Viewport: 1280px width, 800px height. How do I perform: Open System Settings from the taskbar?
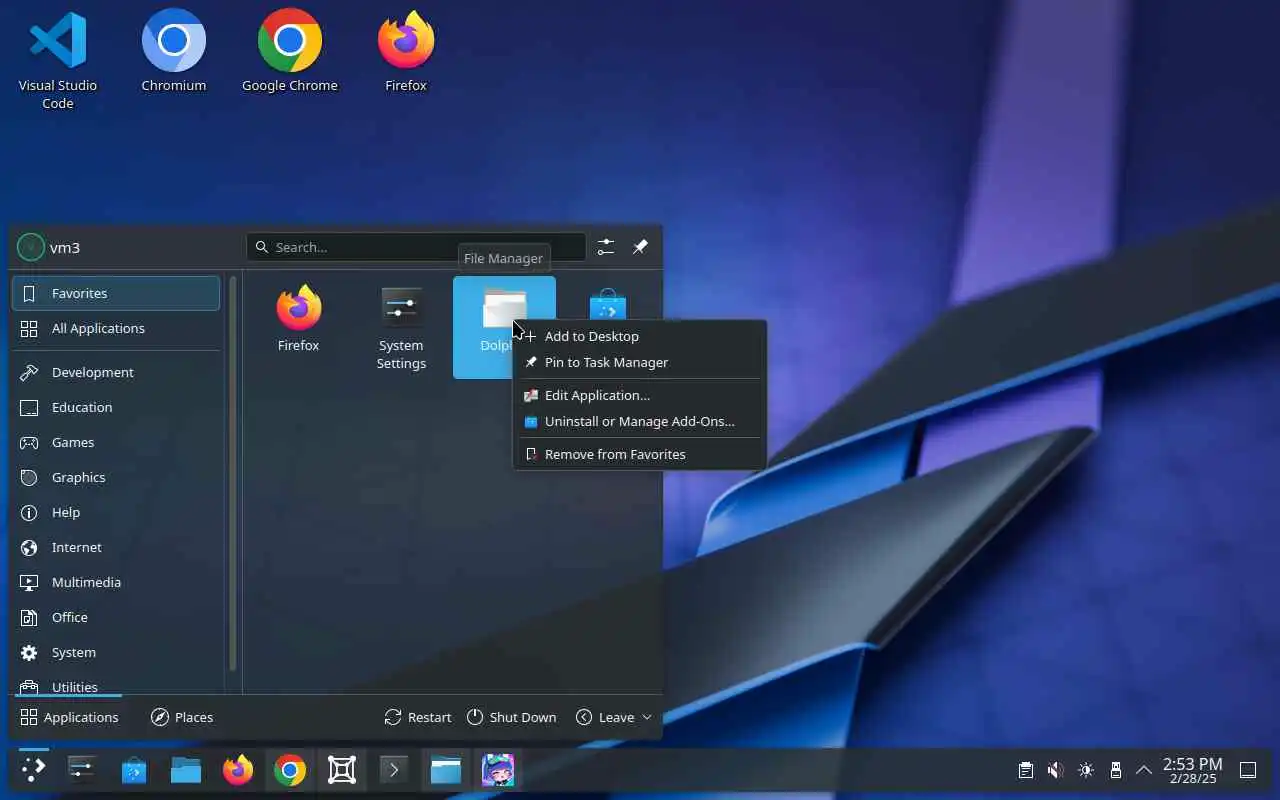[x=82, y=770]
